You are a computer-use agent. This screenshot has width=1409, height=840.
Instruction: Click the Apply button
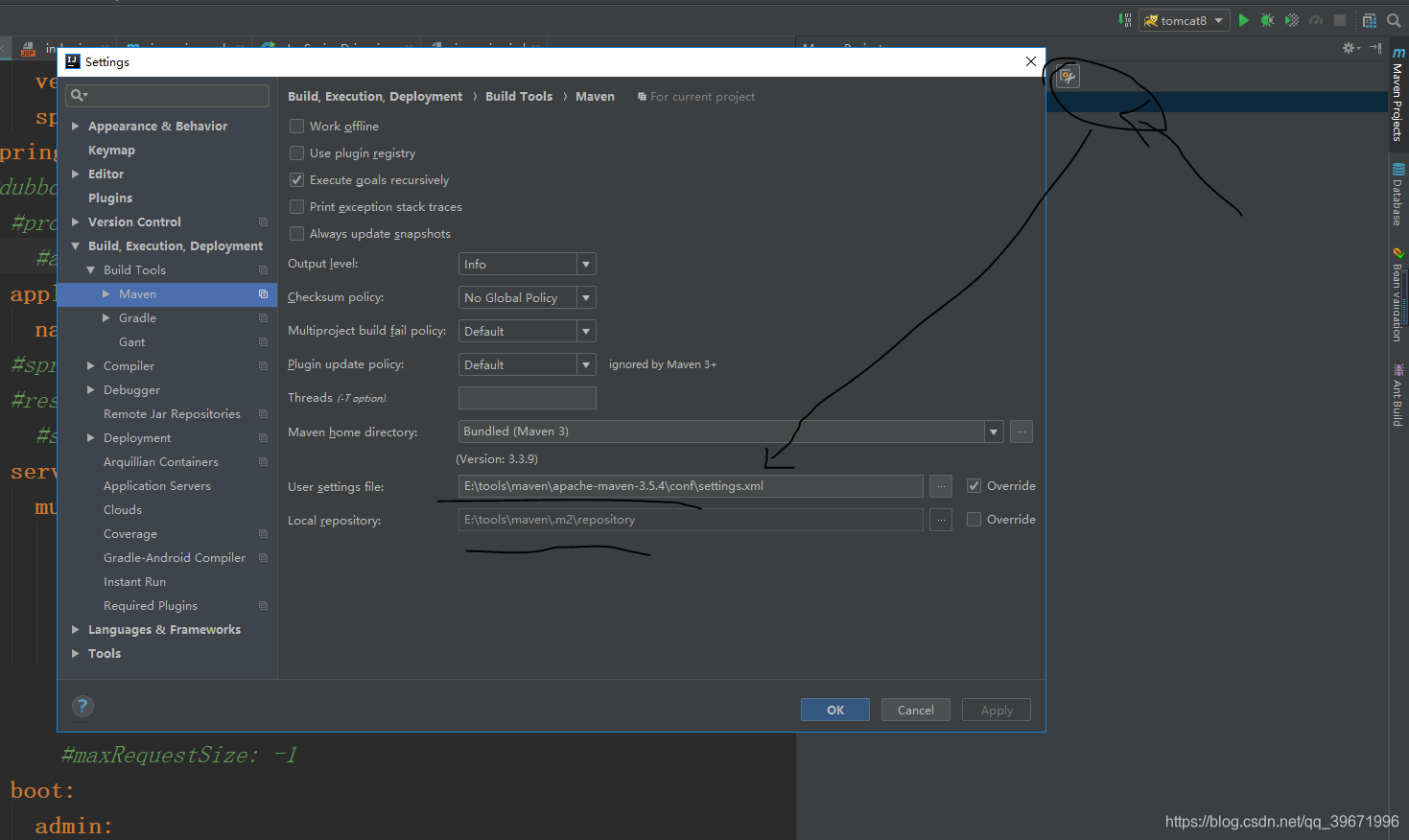(x=997, y=710)
